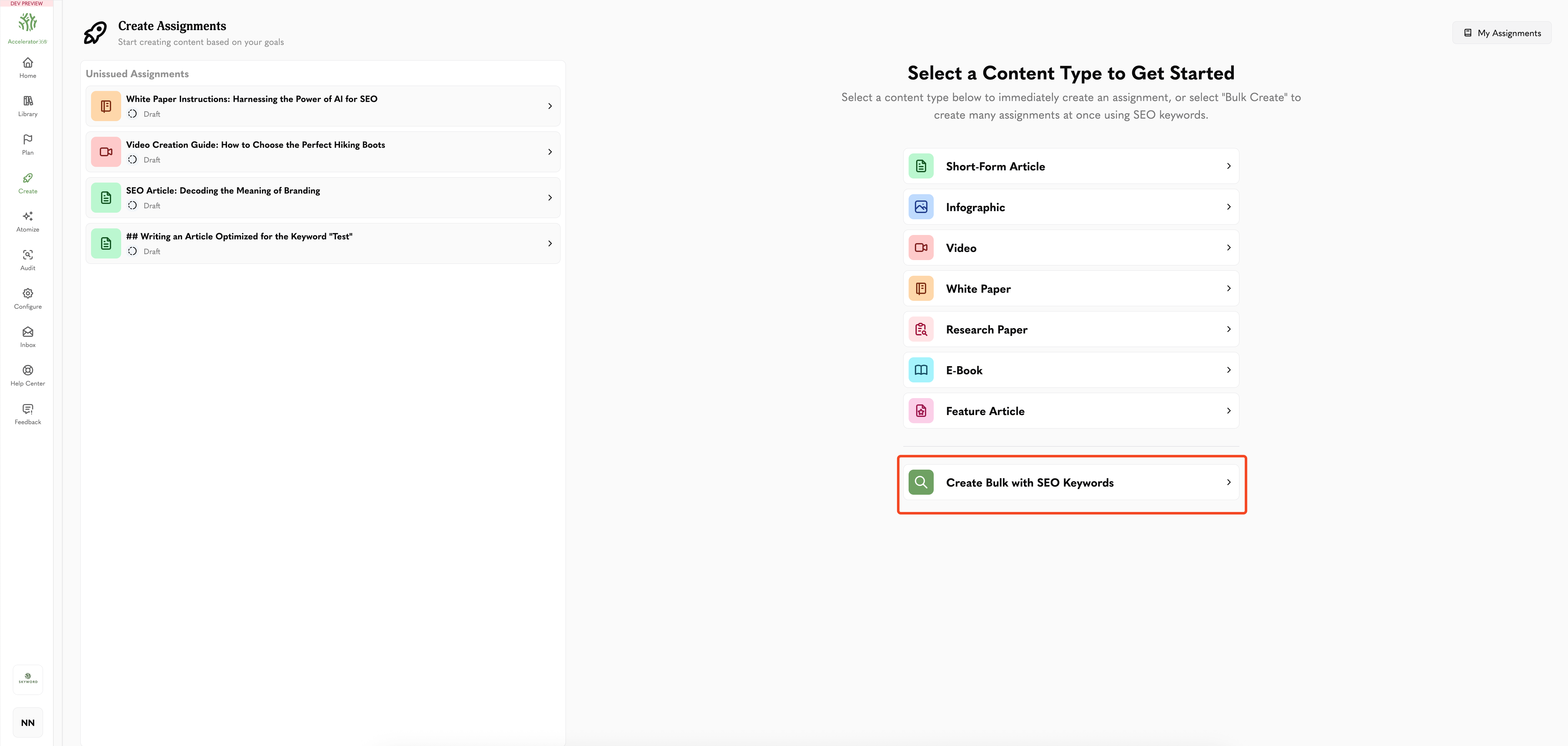Open My Assignments
The width and height of the screenshot is (1568, 746).
click(1502, 33)
